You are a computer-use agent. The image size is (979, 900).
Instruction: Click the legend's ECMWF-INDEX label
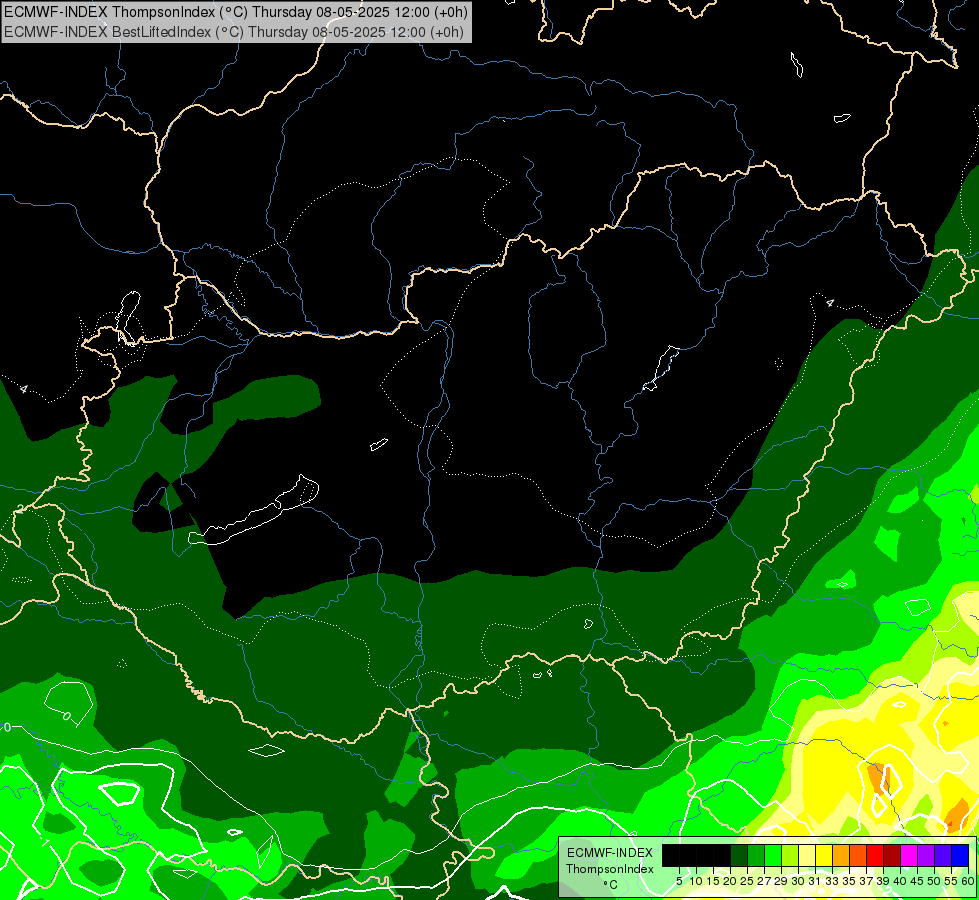(610, 853)
